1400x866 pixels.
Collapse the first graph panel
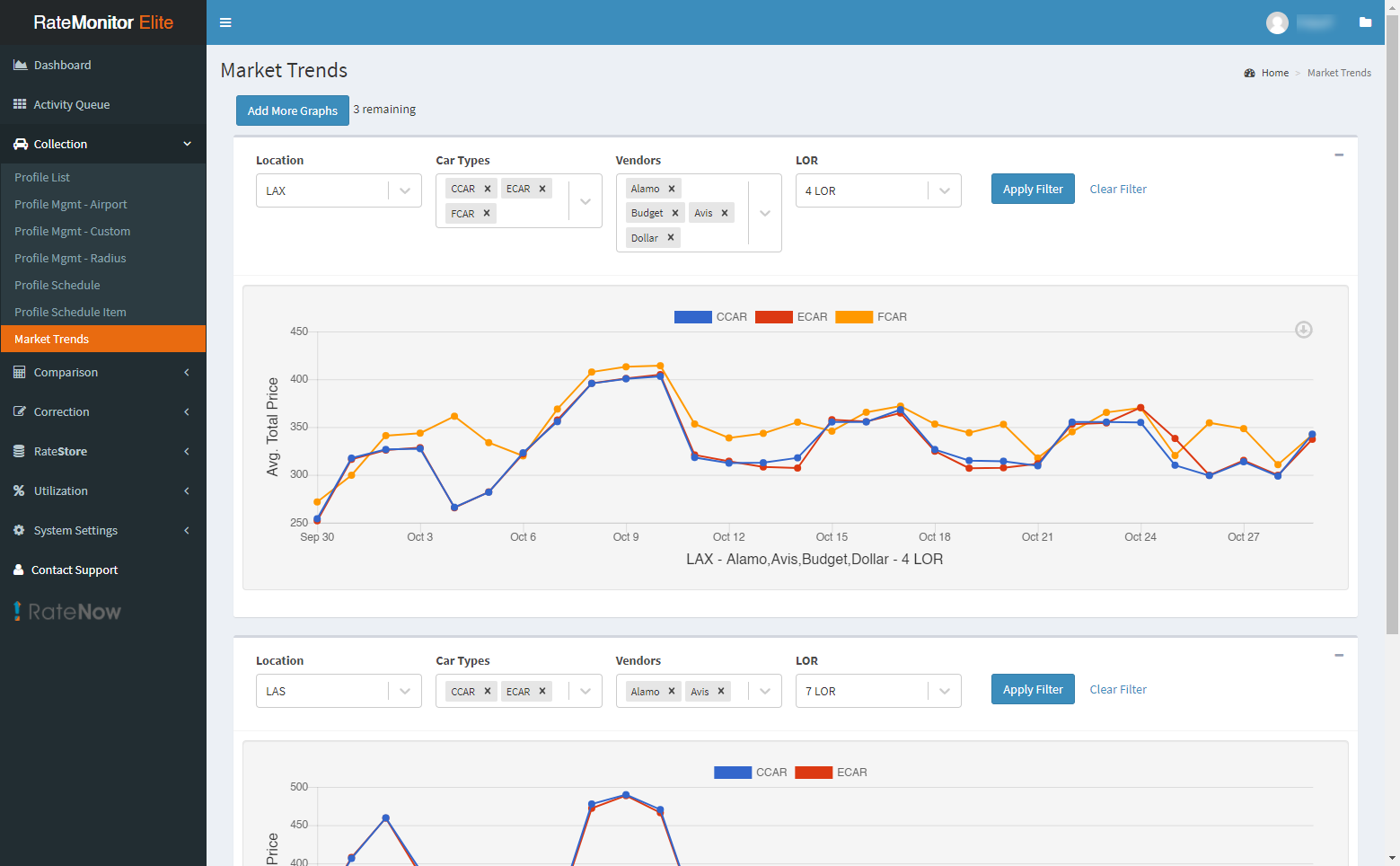click(x=1339, y=155)
